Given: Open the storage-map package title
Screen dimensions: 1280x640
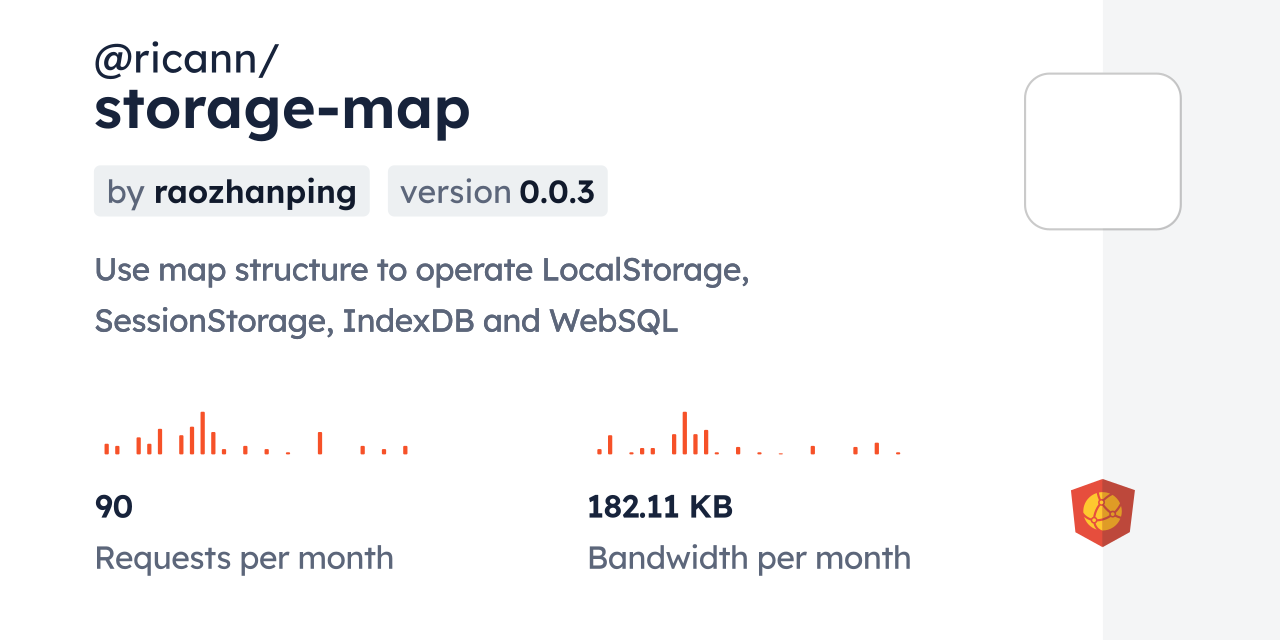Looking at the screenshot, I should (x=282, y=110).
